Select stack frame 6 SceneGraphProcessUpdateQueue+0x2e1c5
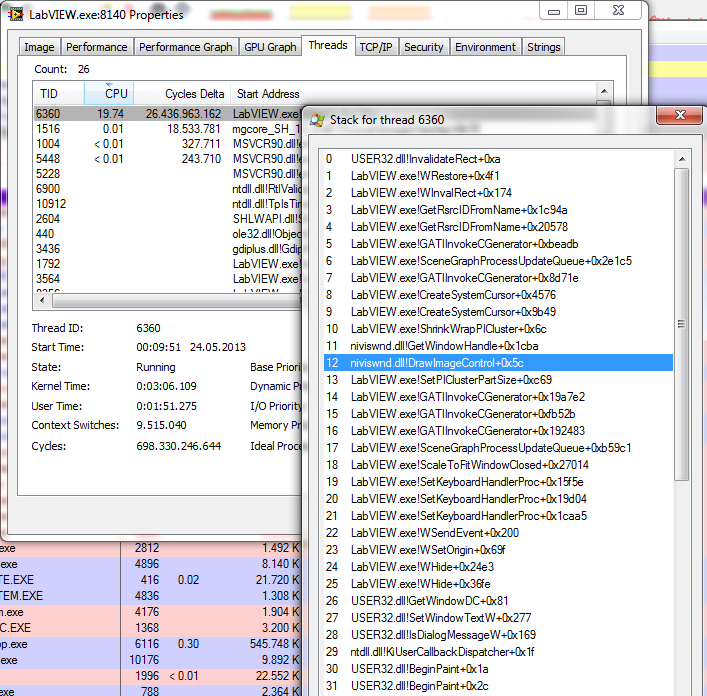707x696 pixels. coord(498,261)
